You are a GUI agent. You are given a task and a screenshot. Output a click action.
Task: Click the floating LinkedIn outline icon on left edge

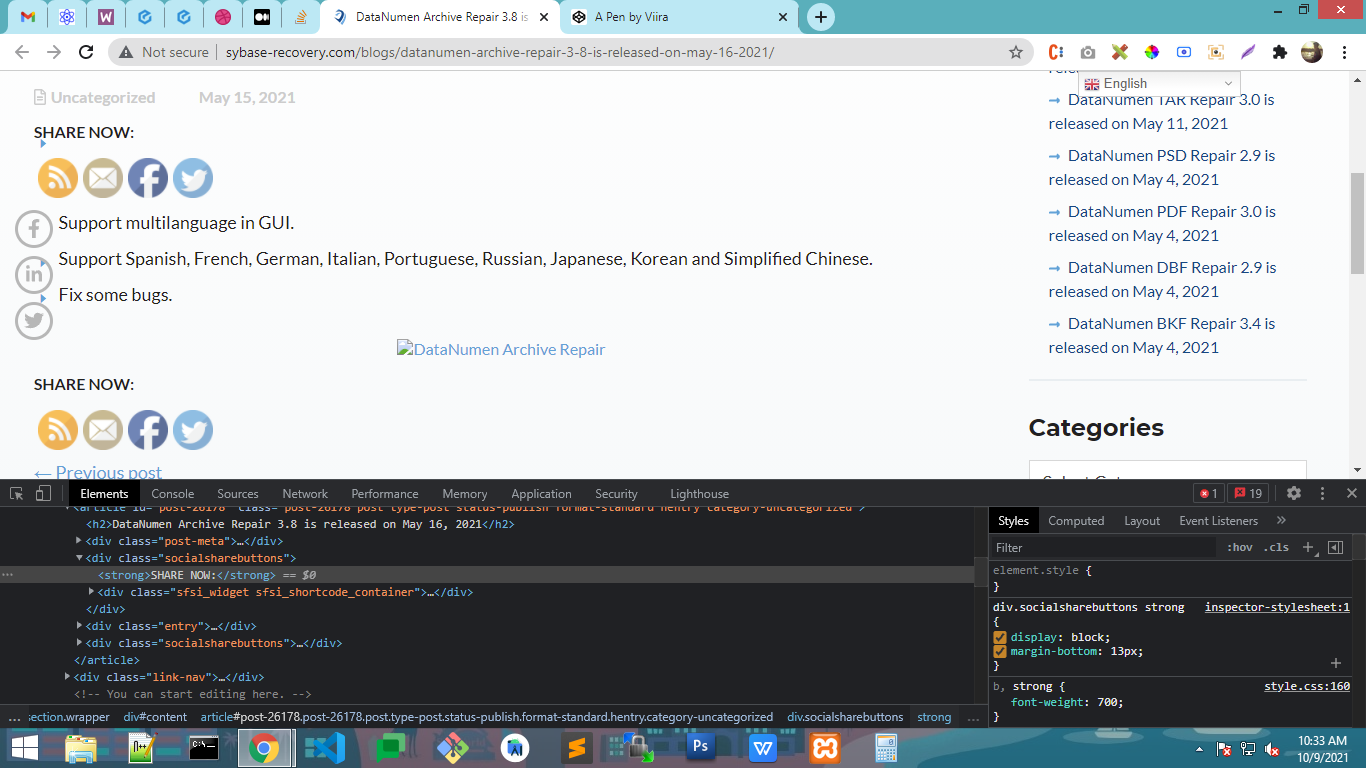pyautogui.click(x=34, y=275)
